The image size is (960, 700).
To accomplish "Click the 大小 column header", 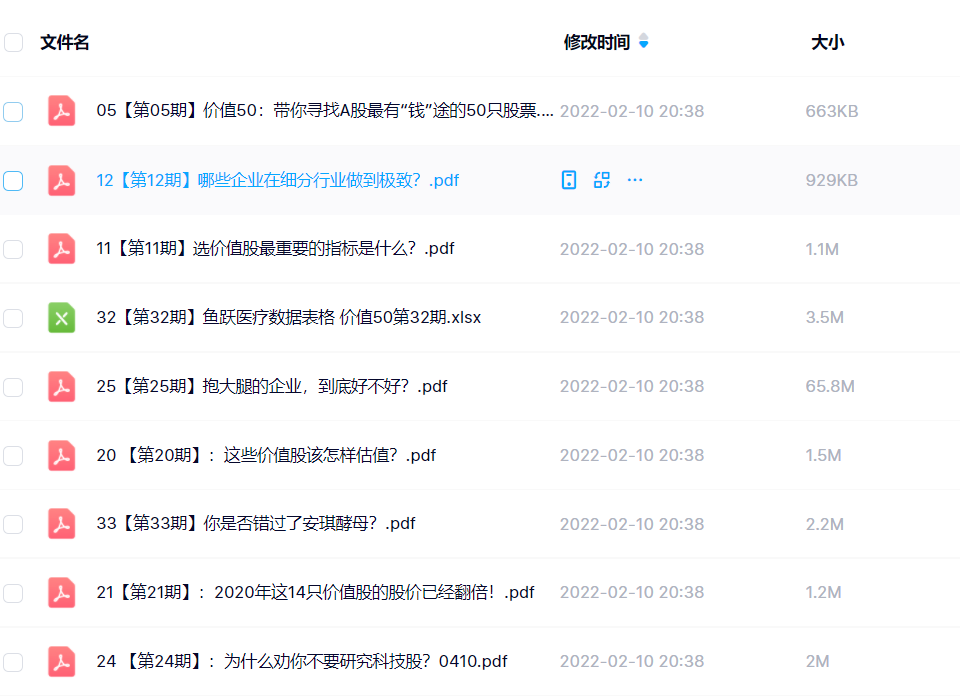I will [827, 42].
